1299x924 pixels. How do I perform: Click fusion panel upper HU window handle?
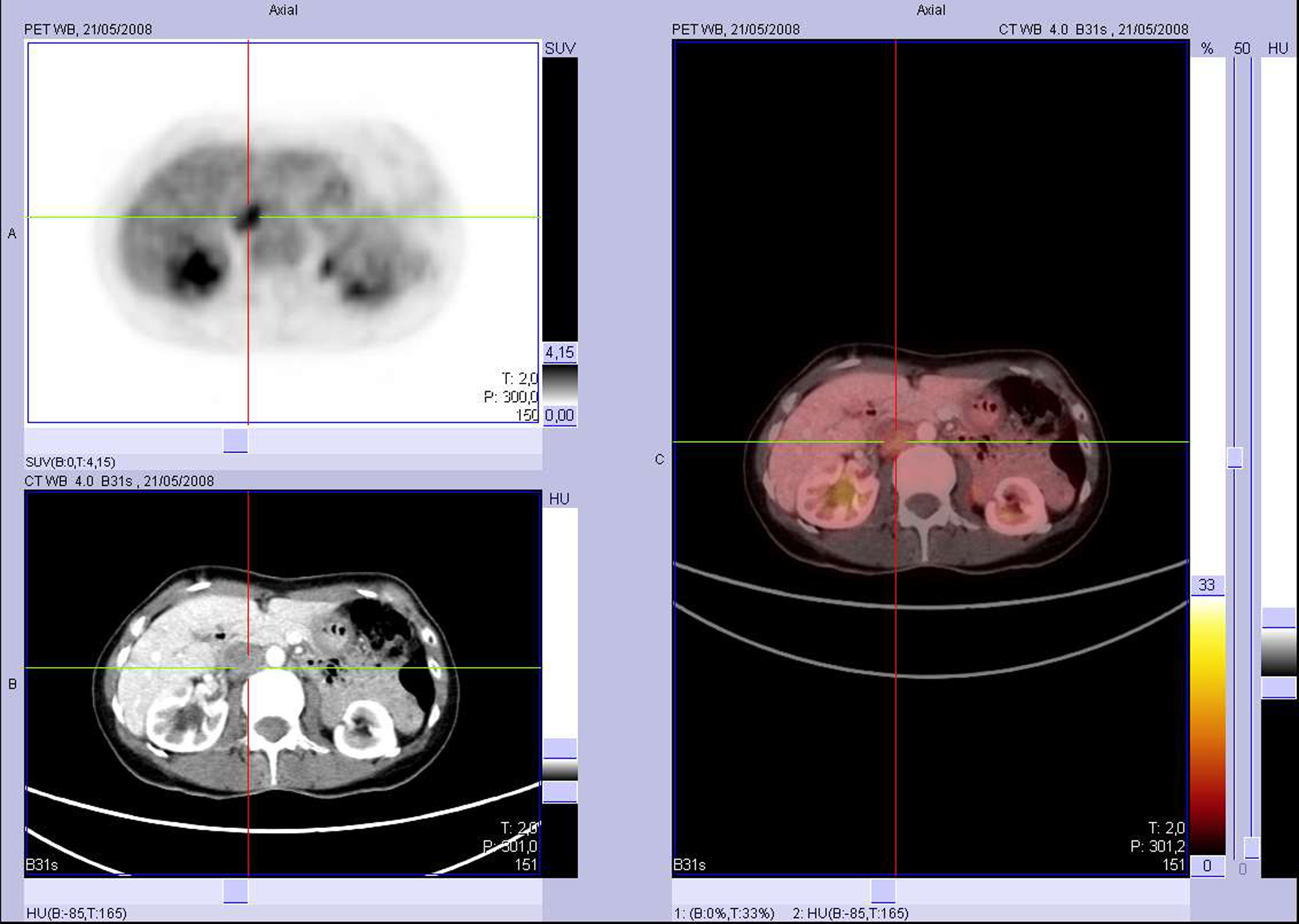1278,618
